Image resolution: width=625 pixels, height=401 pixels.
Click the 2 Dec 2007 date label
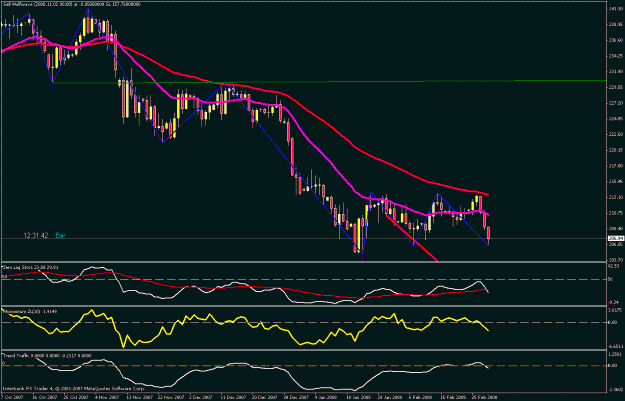pyautogui.click(x=201, y=397)
